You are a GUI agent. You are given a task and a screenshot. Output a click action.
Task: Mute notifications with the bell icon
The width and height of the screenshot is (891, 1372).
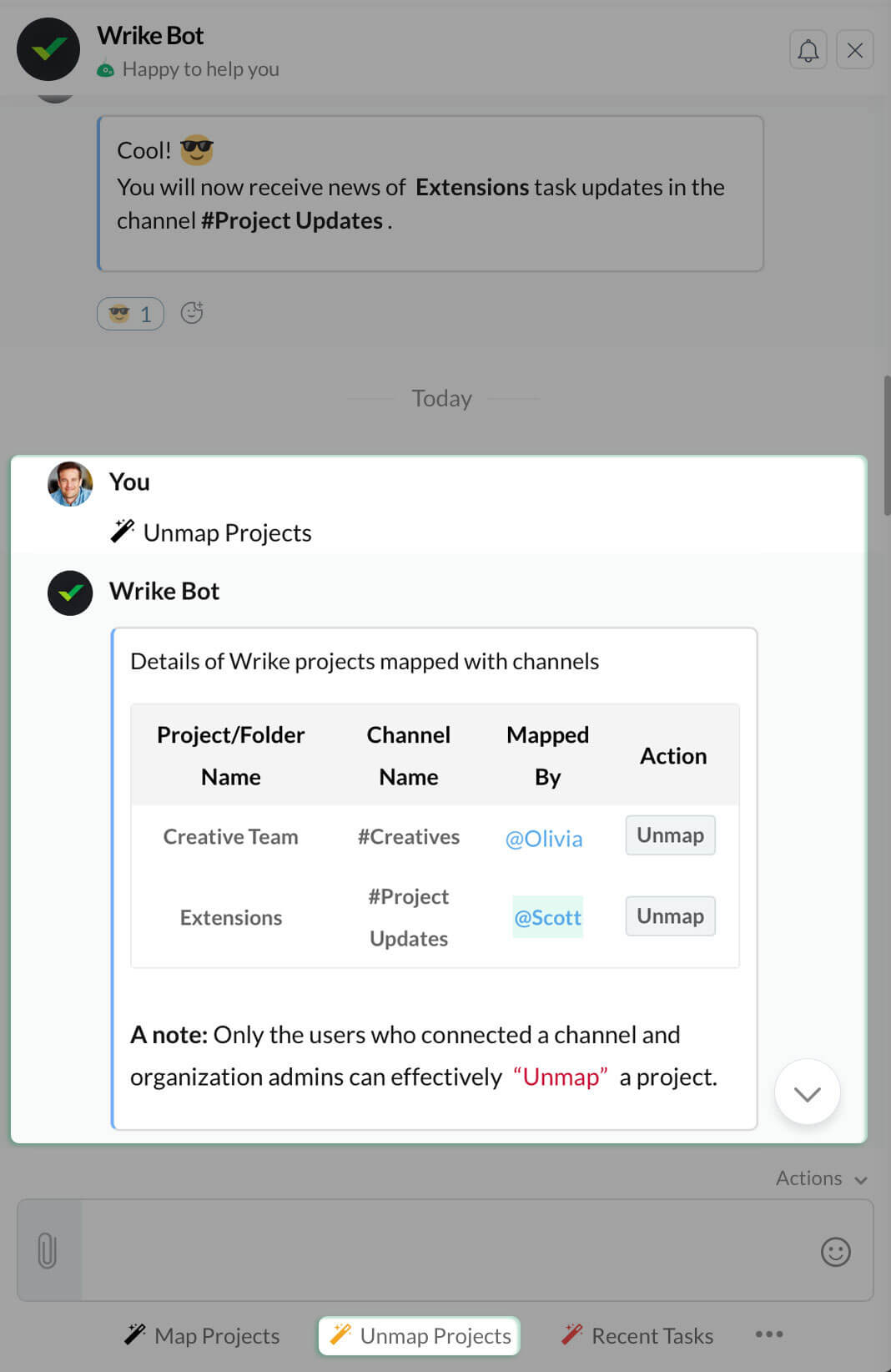[x=808, y=50]
